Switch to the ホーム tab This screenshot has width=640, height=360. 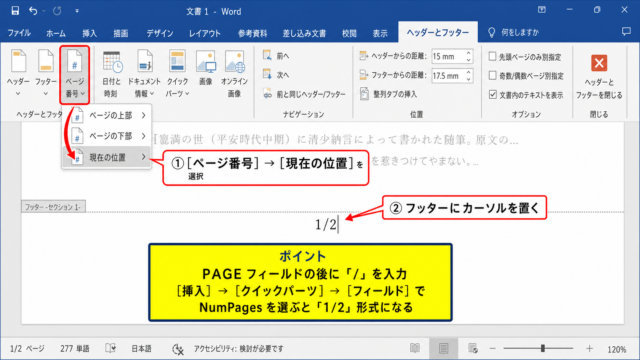(56, 33)
